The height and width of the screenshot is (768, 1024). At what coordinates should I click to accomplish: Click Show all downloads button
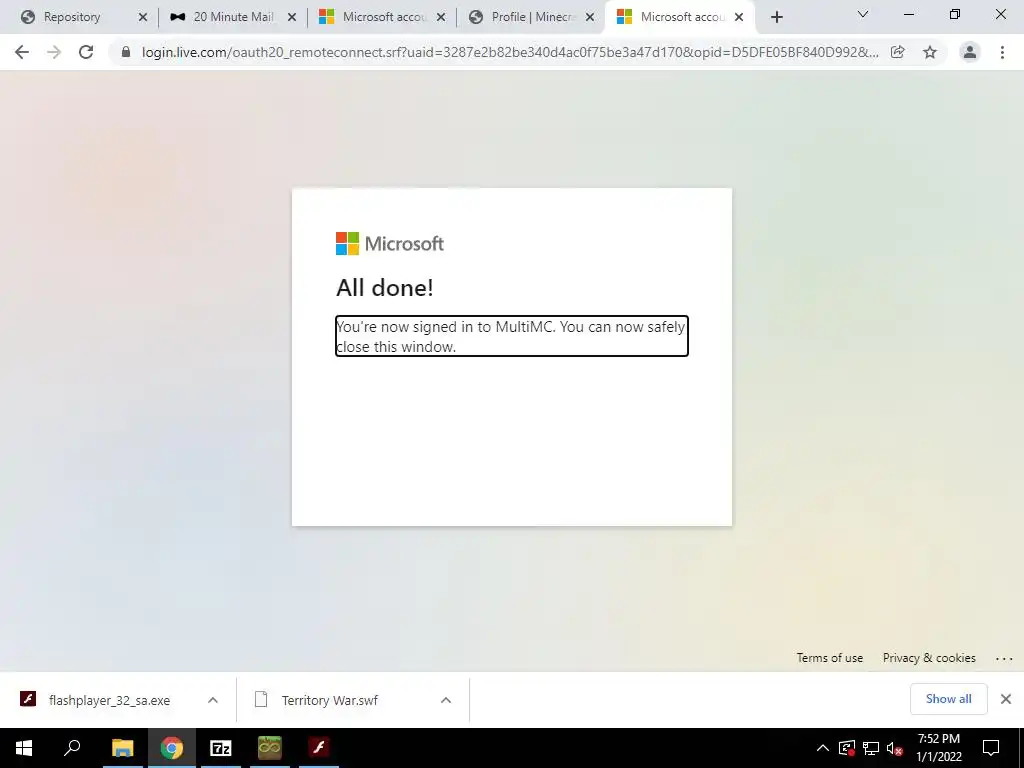point(948,699)
